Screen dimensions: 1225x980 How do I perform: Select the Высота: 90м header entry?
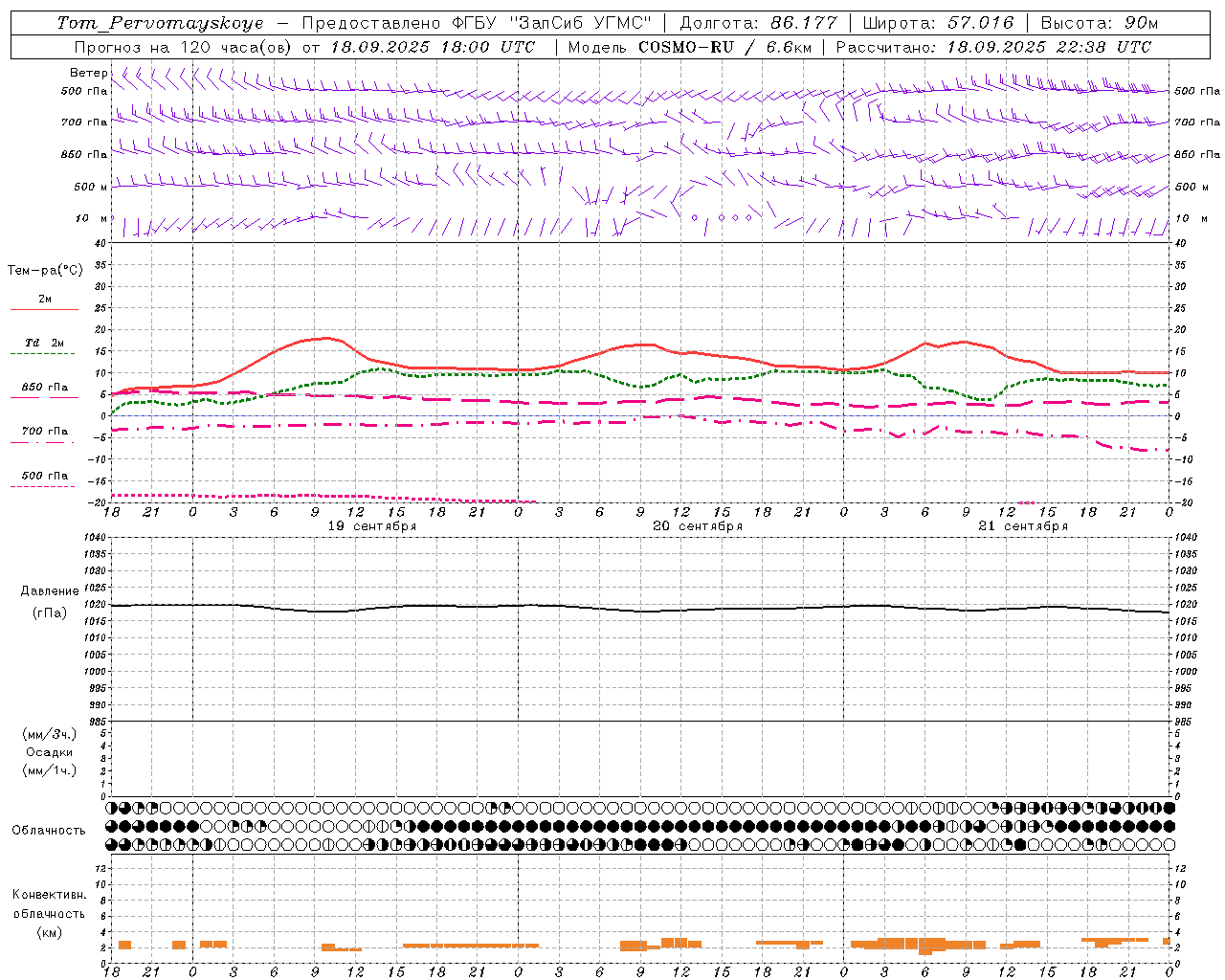coord(1100,23)
